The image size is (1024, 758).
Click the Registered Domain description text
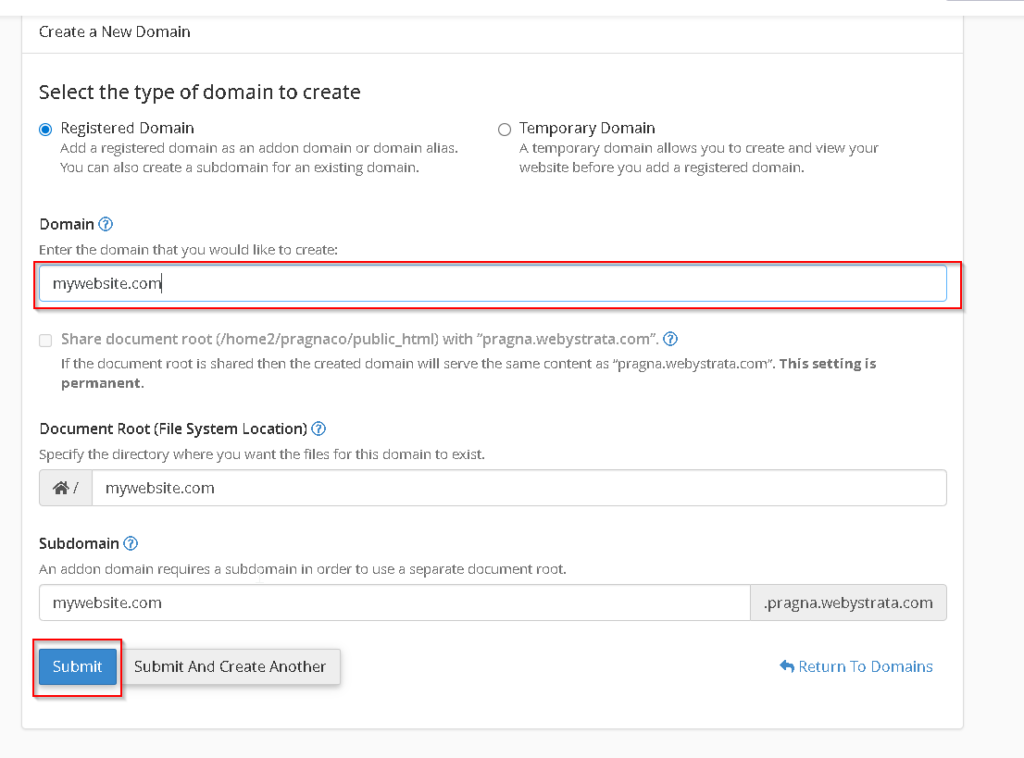(x=259, y=158)
